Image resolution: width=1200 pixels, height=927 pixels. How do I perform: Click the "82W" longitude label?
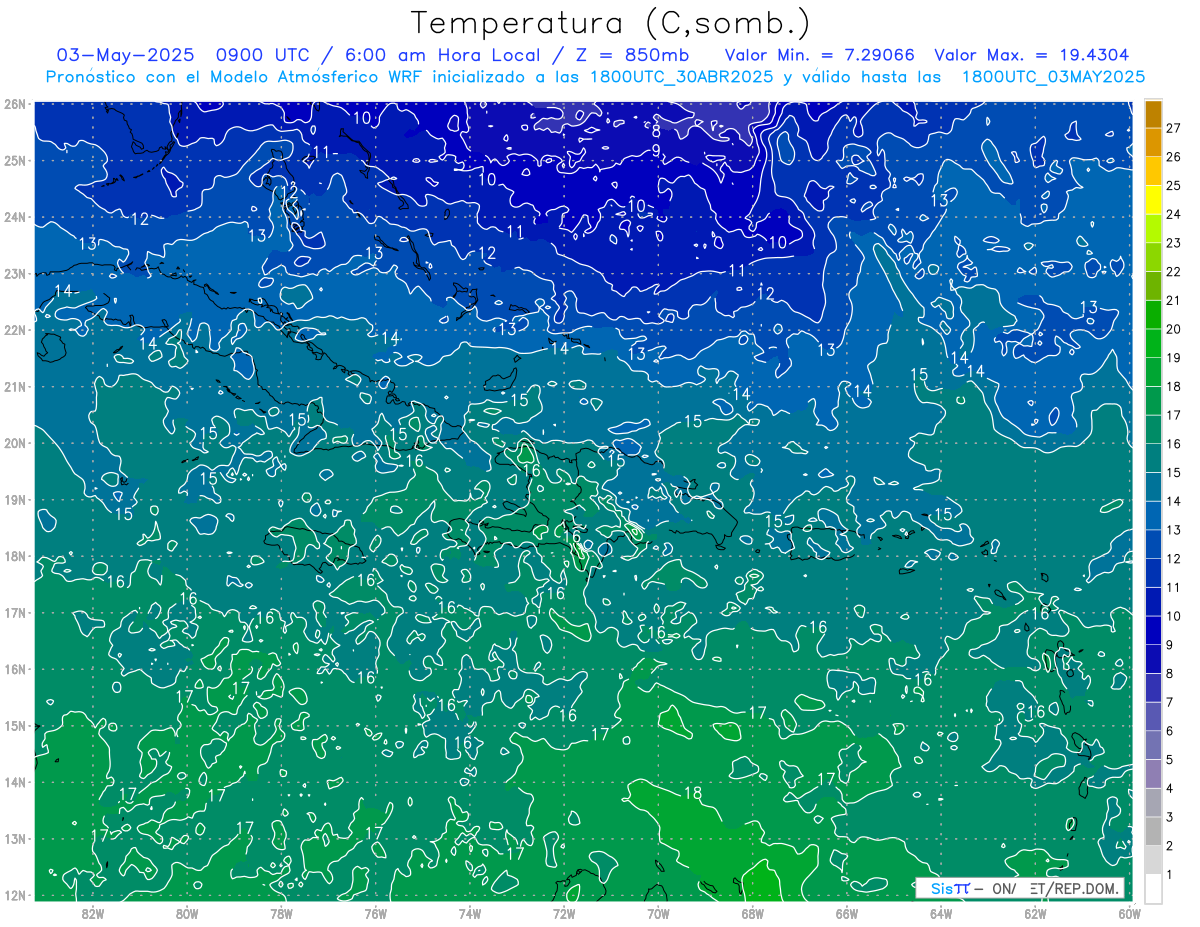pyautogui.click(x=93, y=913)
